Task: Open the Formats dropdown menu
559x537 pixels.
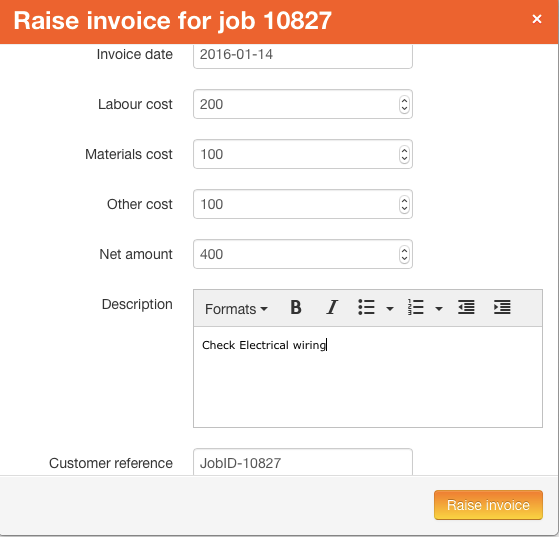Action: [x=236, y=309]
